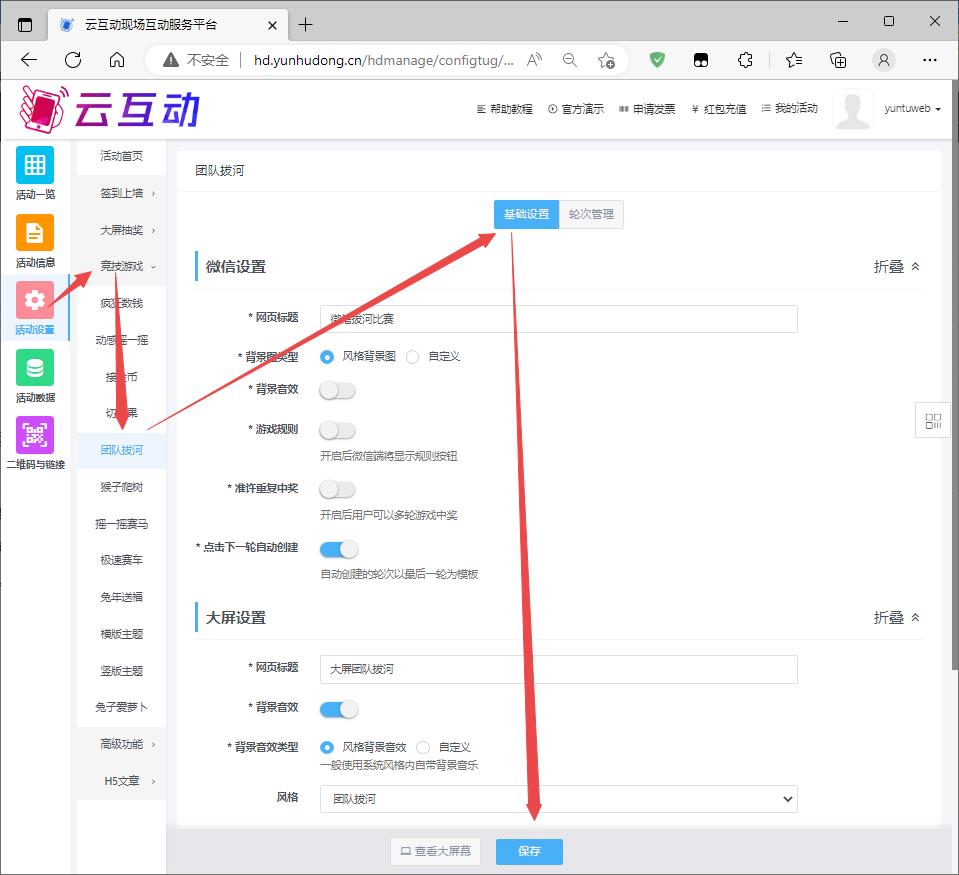Expand the 大屏抽奖 menu
This screenshot has width=959, height=875.
tap(121, 230)
